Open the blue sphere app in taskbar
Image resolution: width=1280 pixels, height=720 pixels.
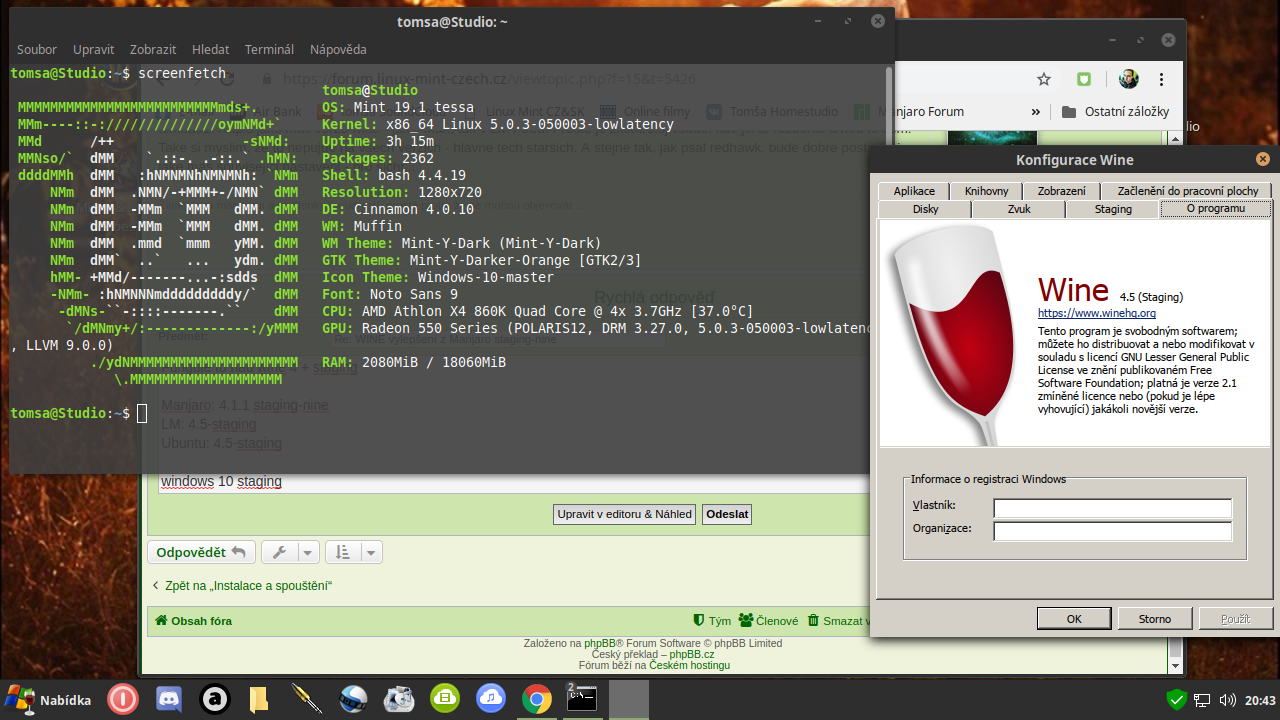point(353,699)
